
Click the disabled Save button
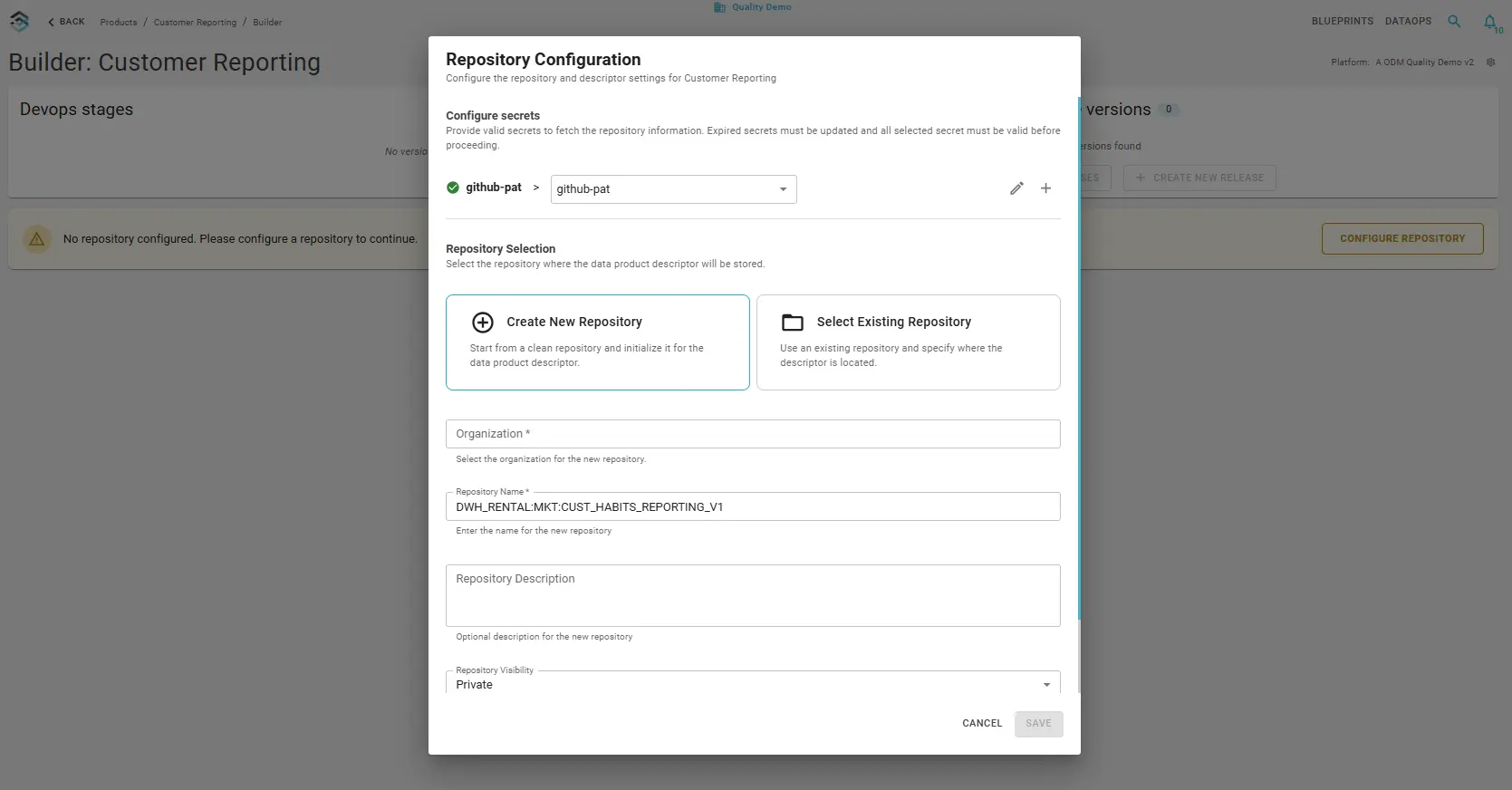point(1038,723)
